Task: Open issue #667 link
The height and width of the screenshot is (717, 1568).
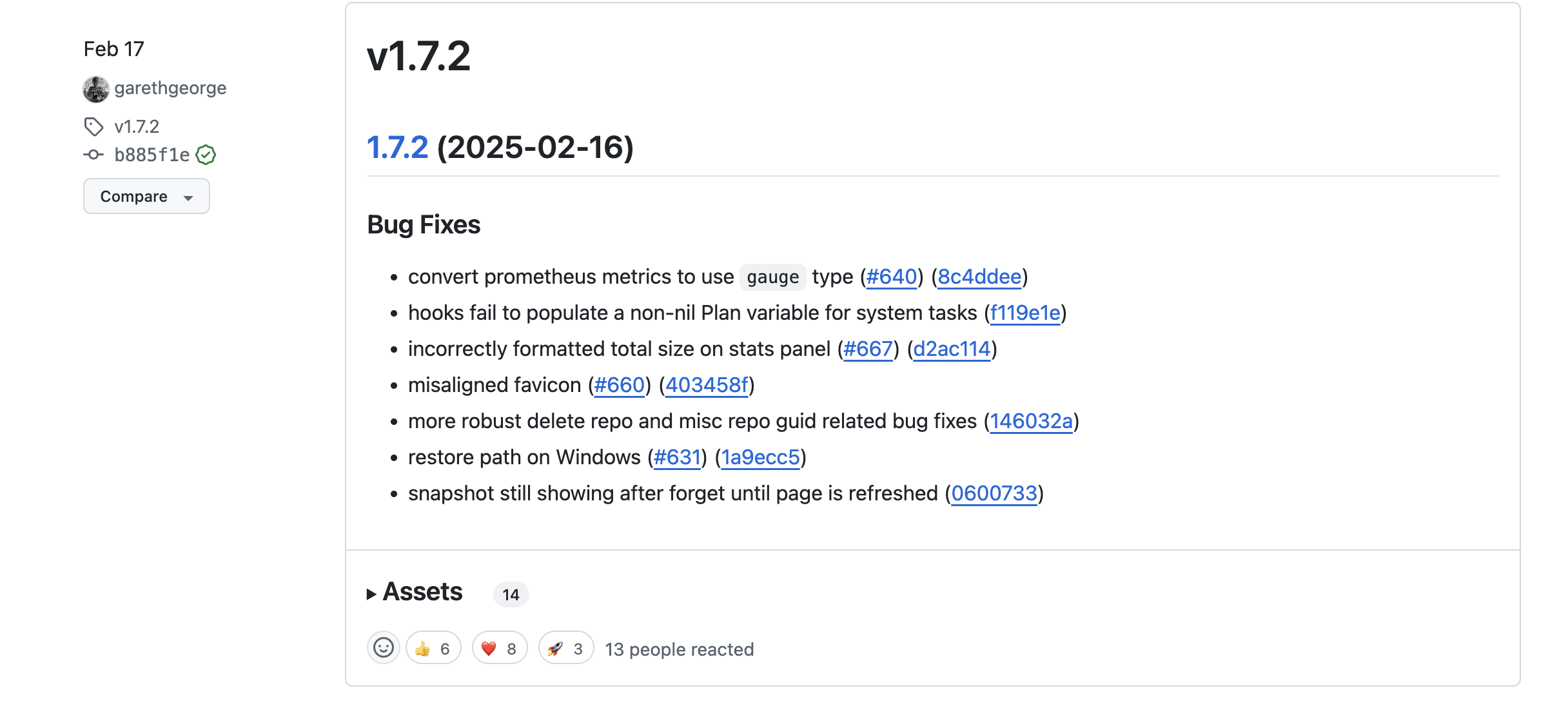Action: tap(868, 349)
